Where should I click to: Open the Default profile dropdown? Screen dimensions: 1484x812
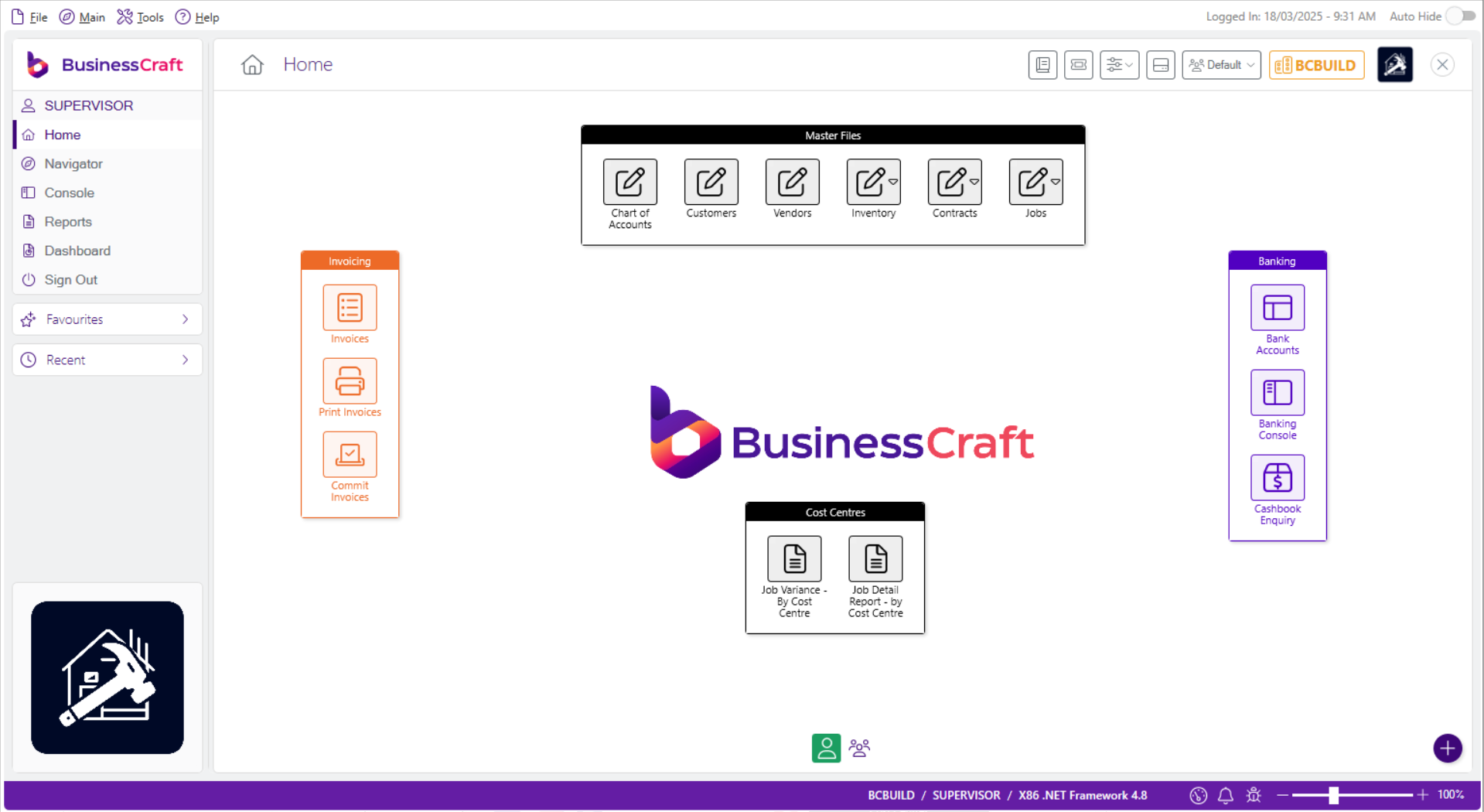coord(1221,65)
